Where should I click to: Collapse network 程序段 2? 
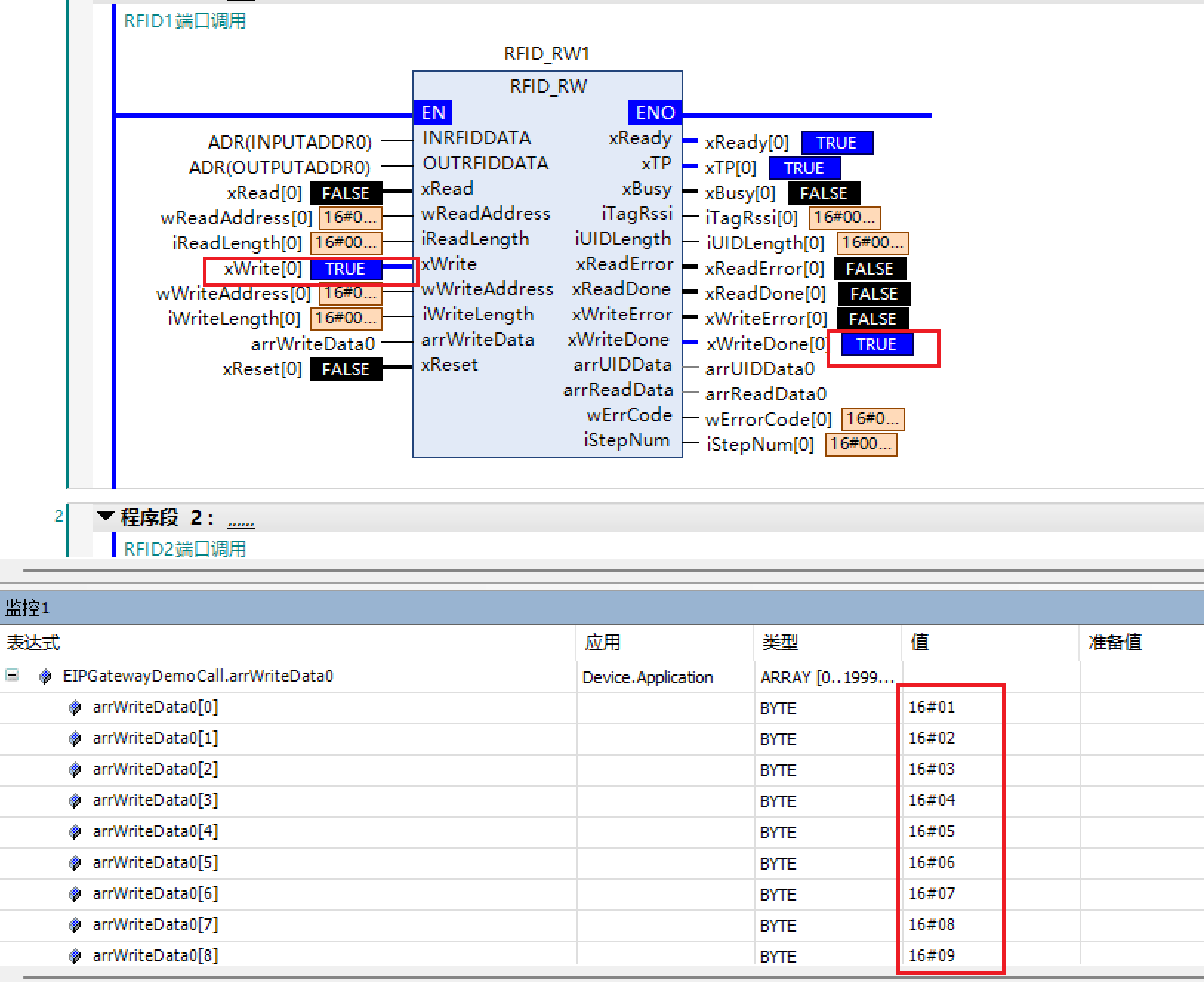click(x=104, y=517)
